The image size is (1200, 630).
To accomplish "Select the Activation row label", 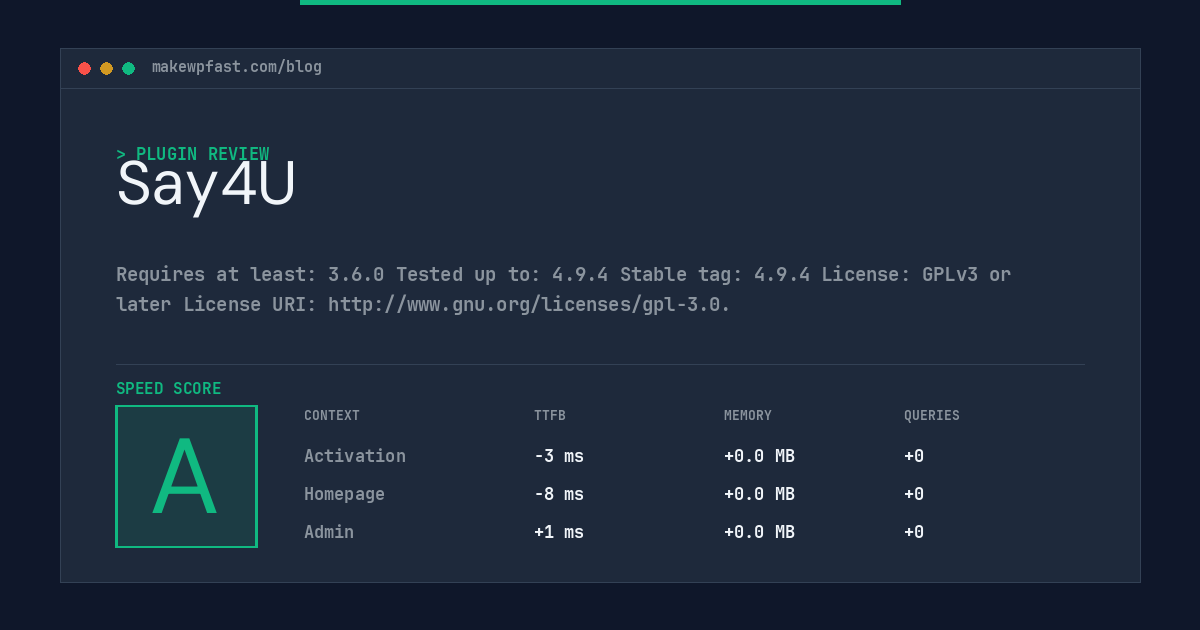I will (355, 456).
